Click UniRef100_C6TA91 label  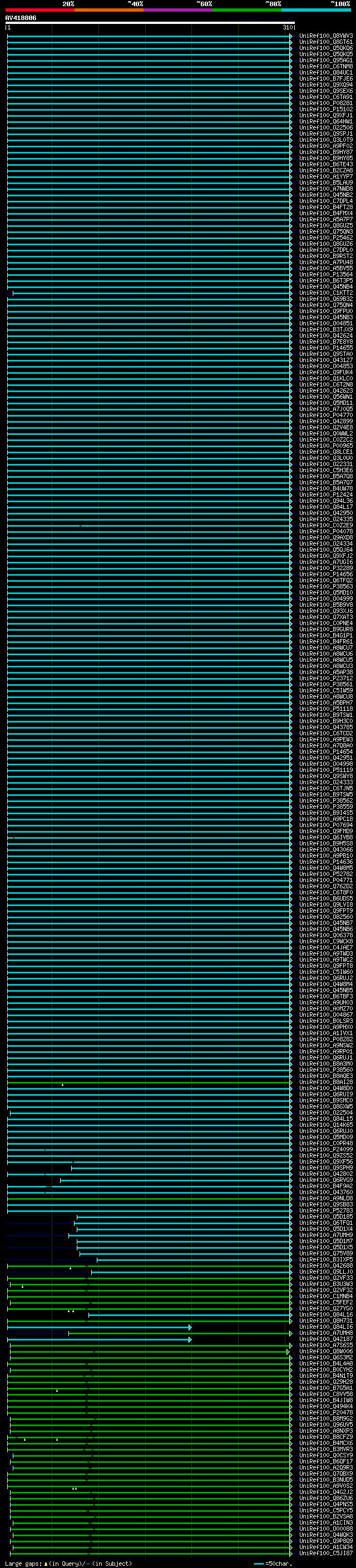[x=325, y=97]
